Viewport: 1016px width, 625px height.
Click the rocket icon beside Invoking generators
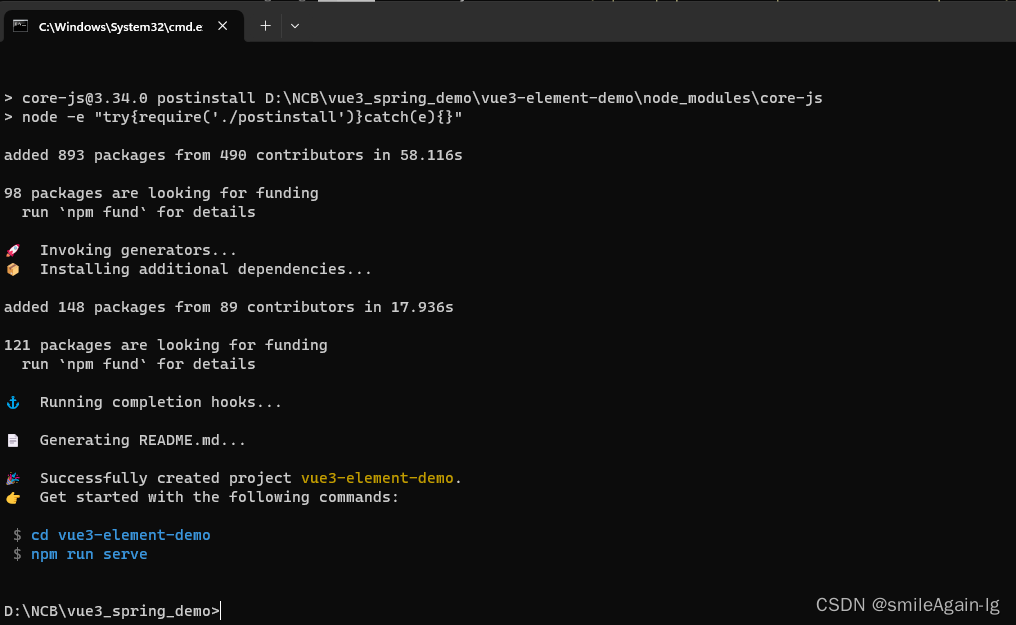tap(12, 250)
